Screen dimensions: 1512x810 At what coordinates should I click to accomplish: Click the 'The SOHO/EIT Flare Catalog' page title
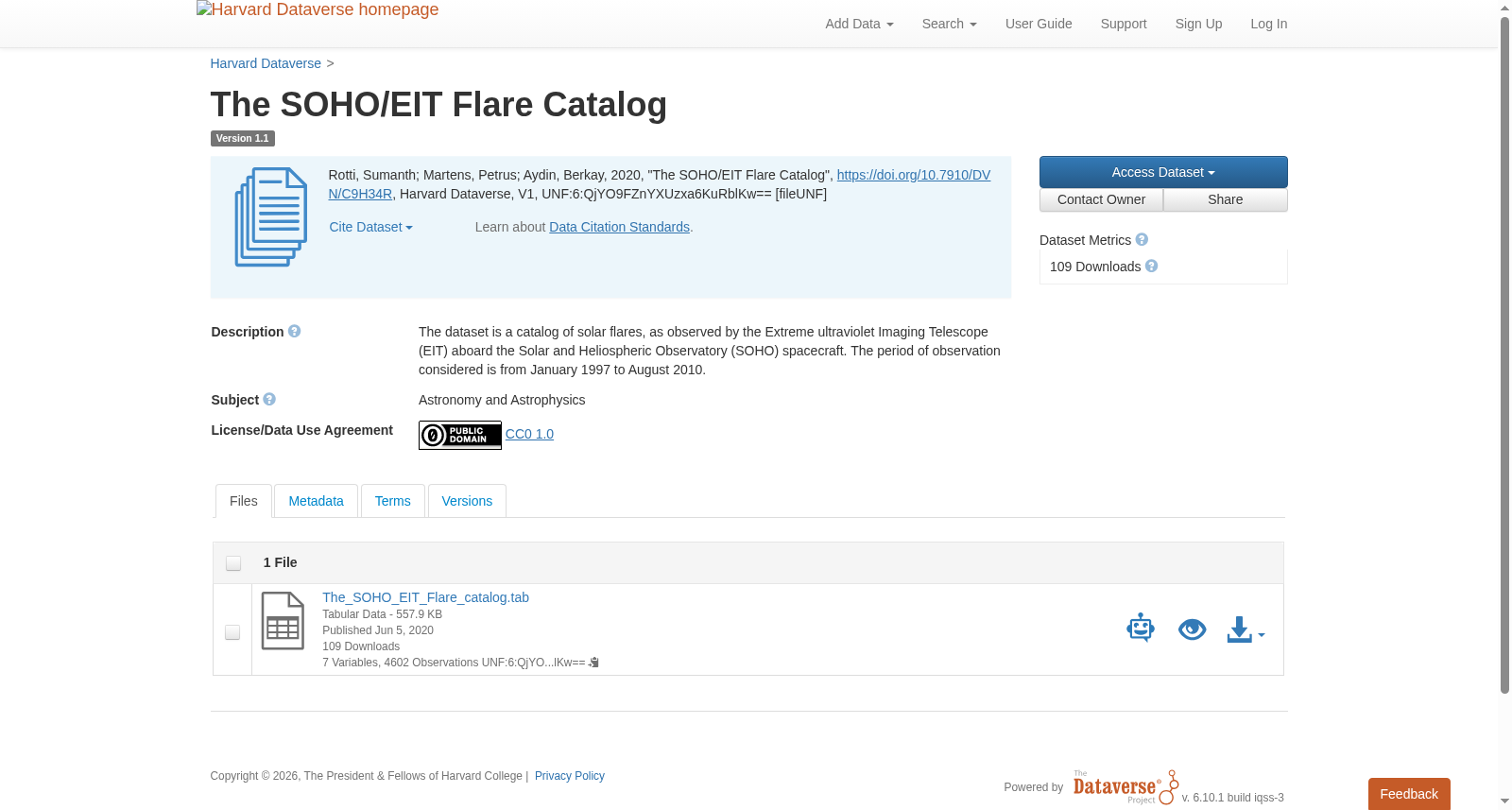(438, 104)
